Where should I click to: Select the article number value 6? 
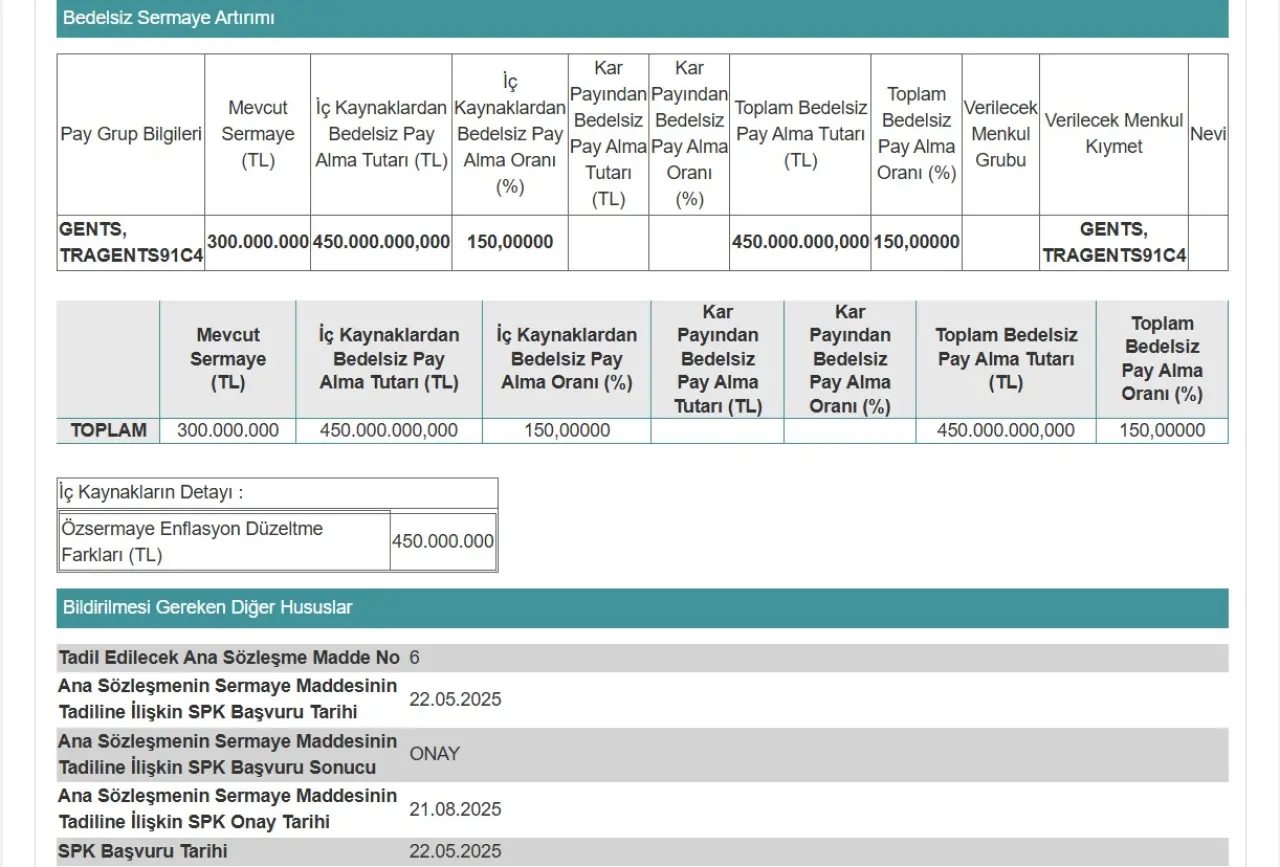pos(415,658)
